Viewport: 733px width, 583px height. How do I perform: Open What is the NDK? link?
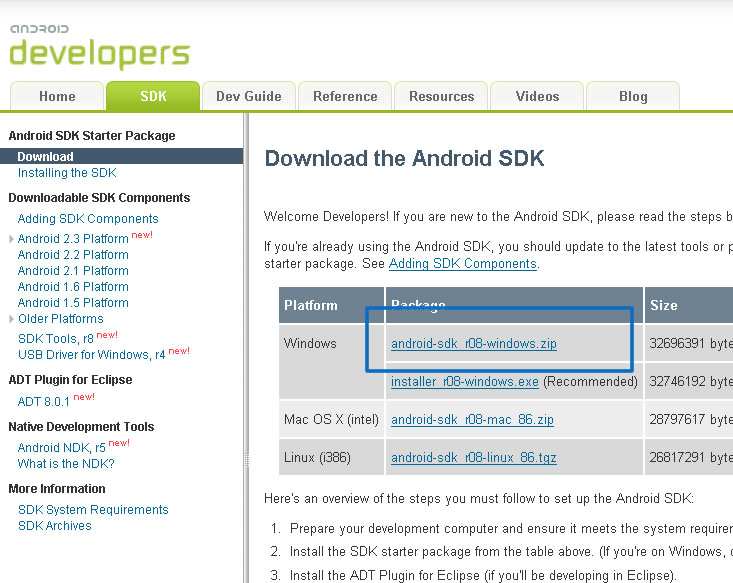(66, 464)
